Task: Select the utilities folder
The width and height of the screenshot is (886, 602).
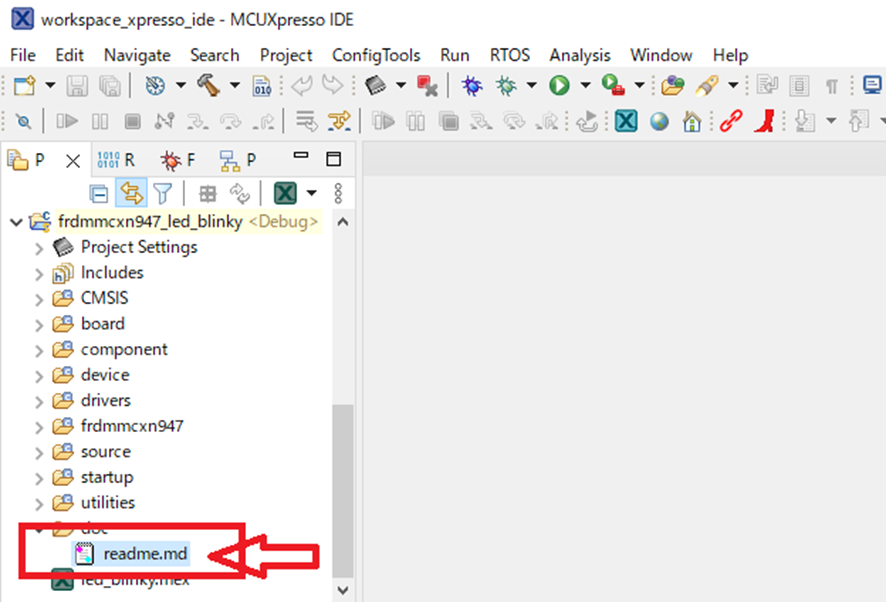Action: tap(108, 503)
